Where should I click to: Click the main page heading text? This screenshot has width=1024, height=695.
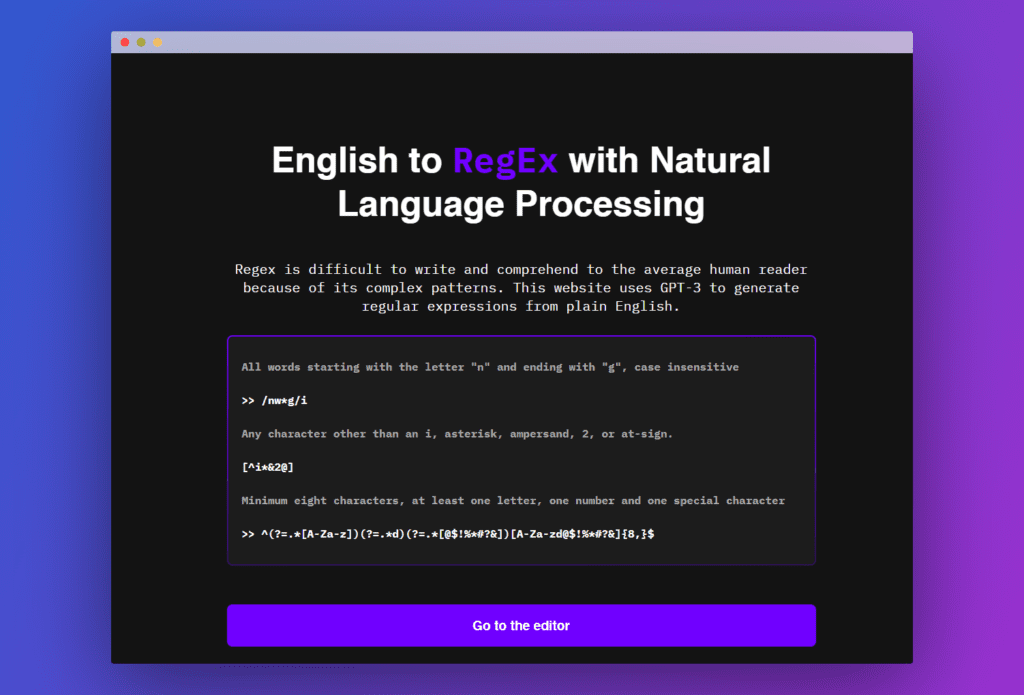pos(520,182)
